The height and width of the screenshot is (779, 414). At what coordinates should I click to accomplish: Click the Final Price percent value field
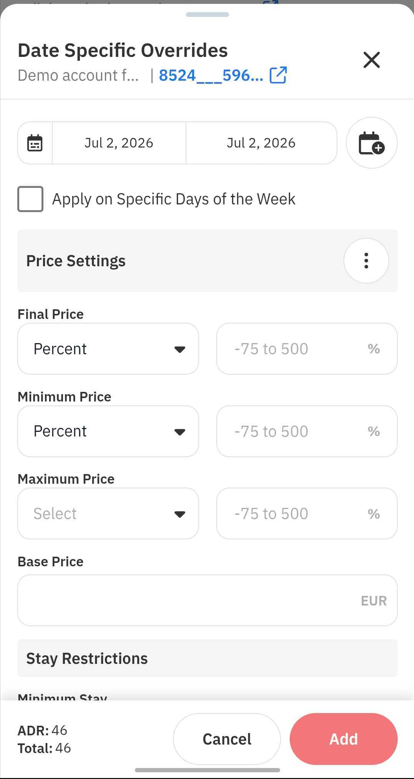307,349
